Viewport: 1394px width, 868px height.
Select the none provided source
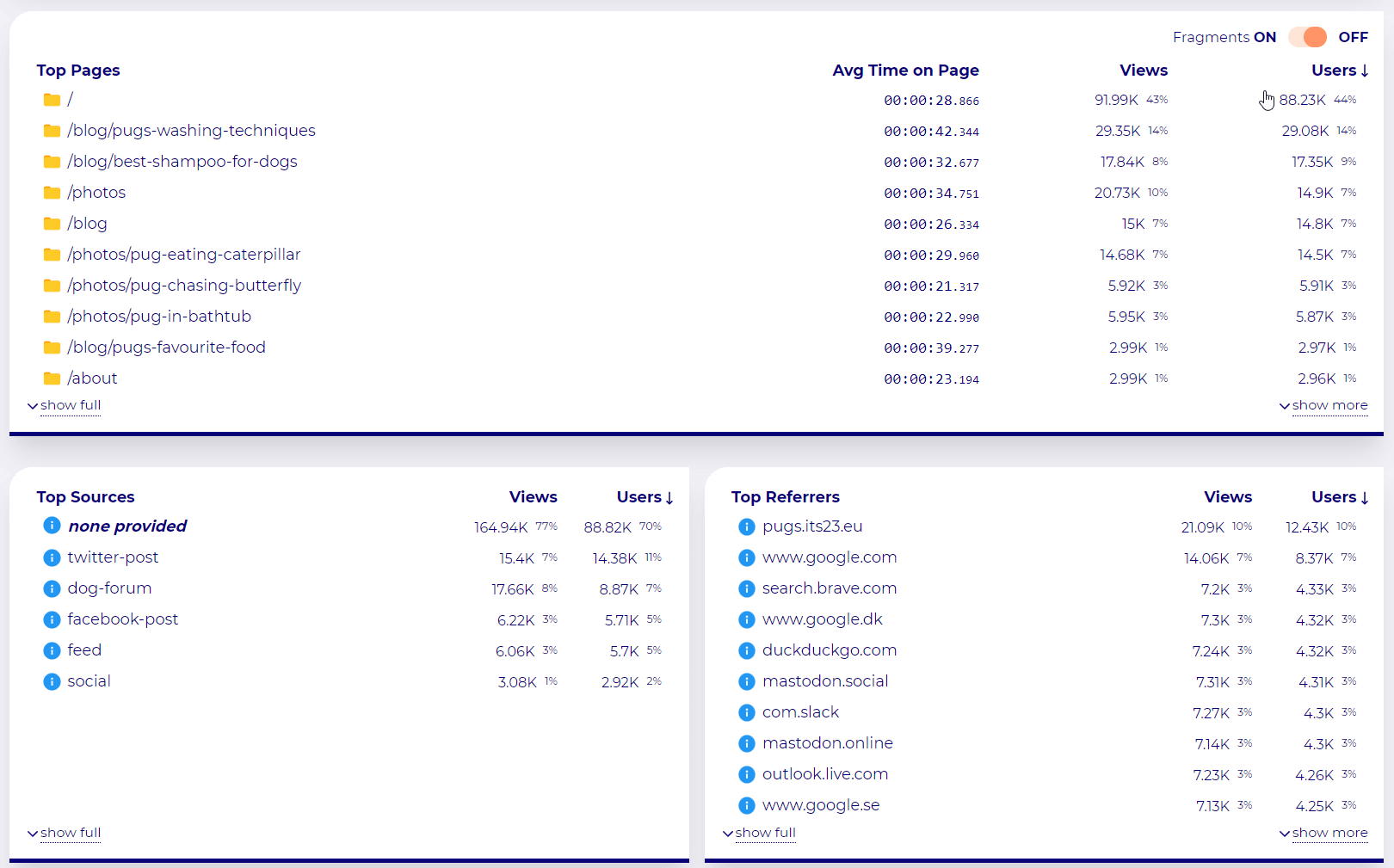coord(127,526)
